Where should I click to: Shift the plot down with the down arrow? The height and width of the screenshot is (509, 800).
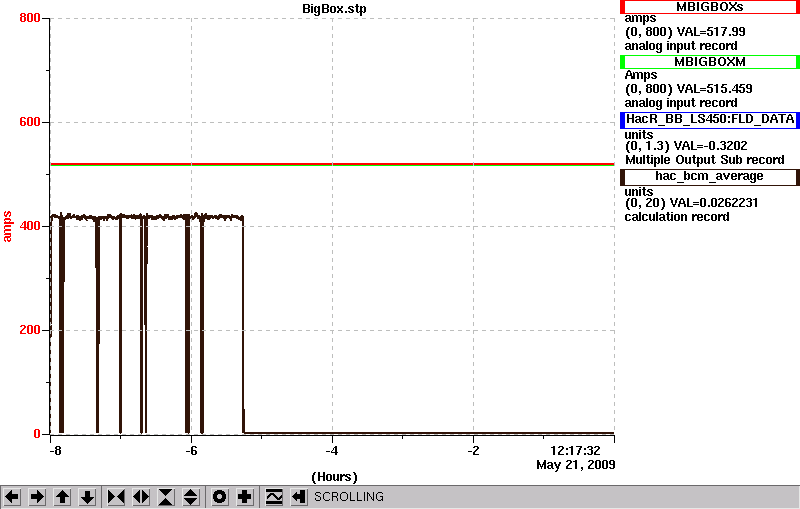(x=87, y=497)
